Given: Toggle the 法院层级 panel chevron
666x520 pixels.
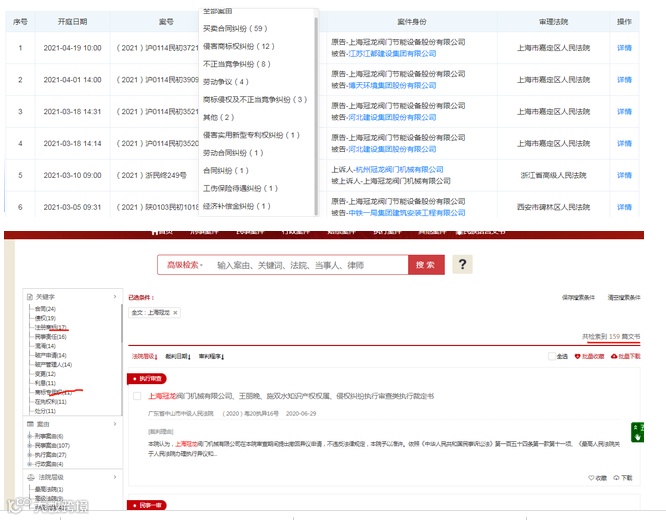Looking at the screenshot, I should coord(115,477).
